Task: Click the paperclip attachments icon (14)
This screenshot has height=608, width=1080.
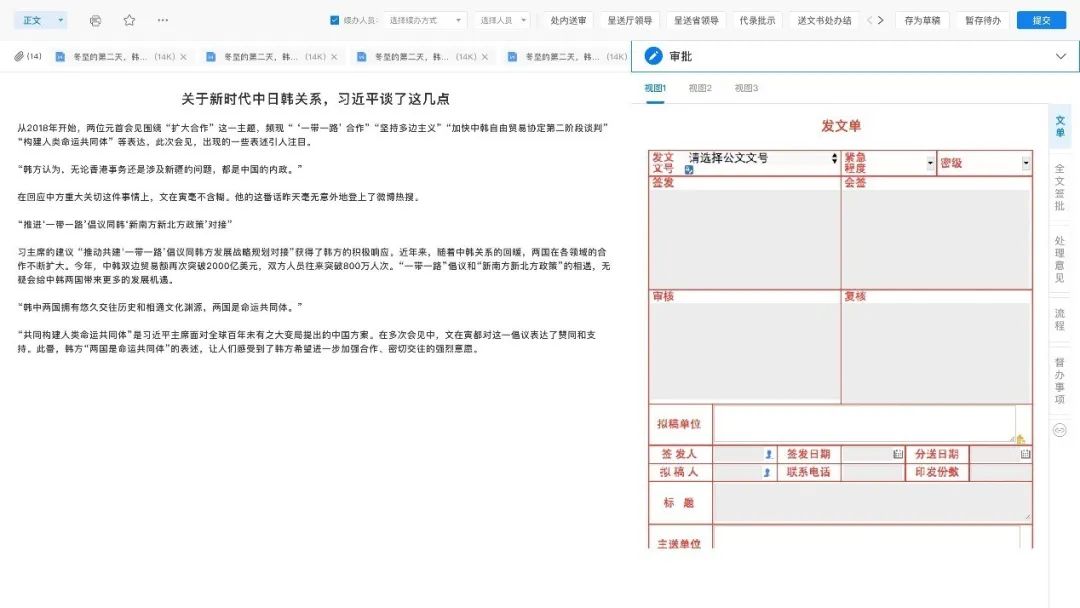Action: pyautogui.click(x=28, y=56)
